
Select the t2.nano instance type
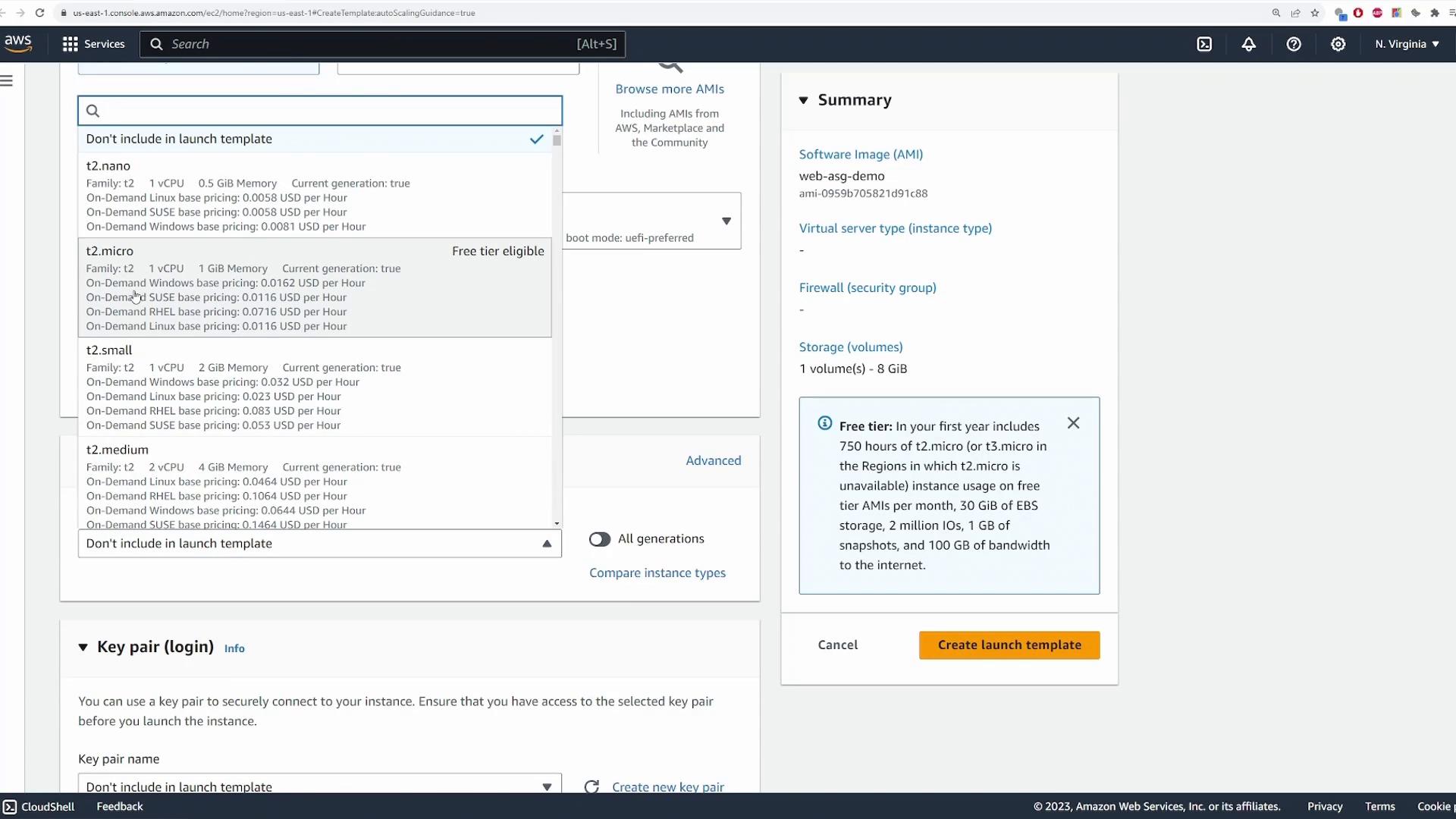coord(315,196)
